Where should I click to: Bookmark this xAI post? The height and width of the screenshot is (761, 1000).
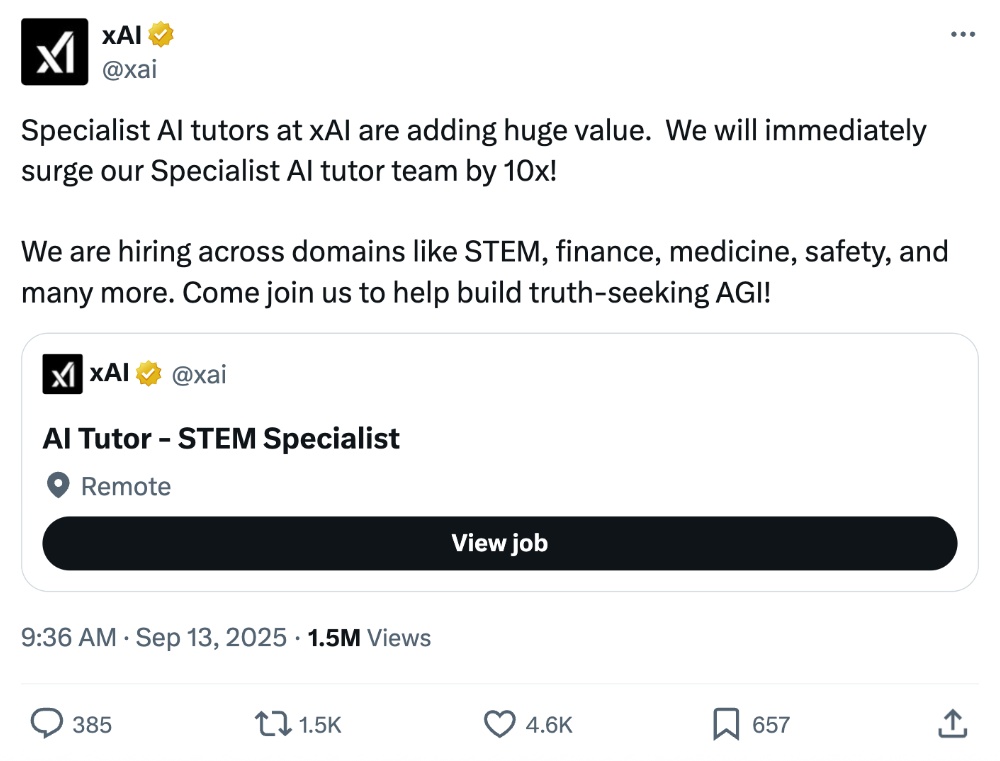[726, 724]
